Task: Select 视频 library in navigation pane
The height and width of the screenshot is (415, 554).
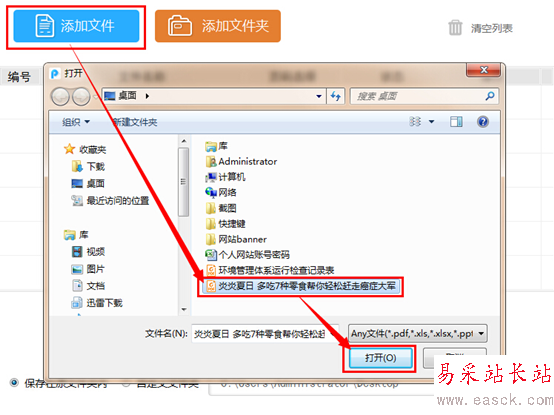Action: click(x=88, y=251)
